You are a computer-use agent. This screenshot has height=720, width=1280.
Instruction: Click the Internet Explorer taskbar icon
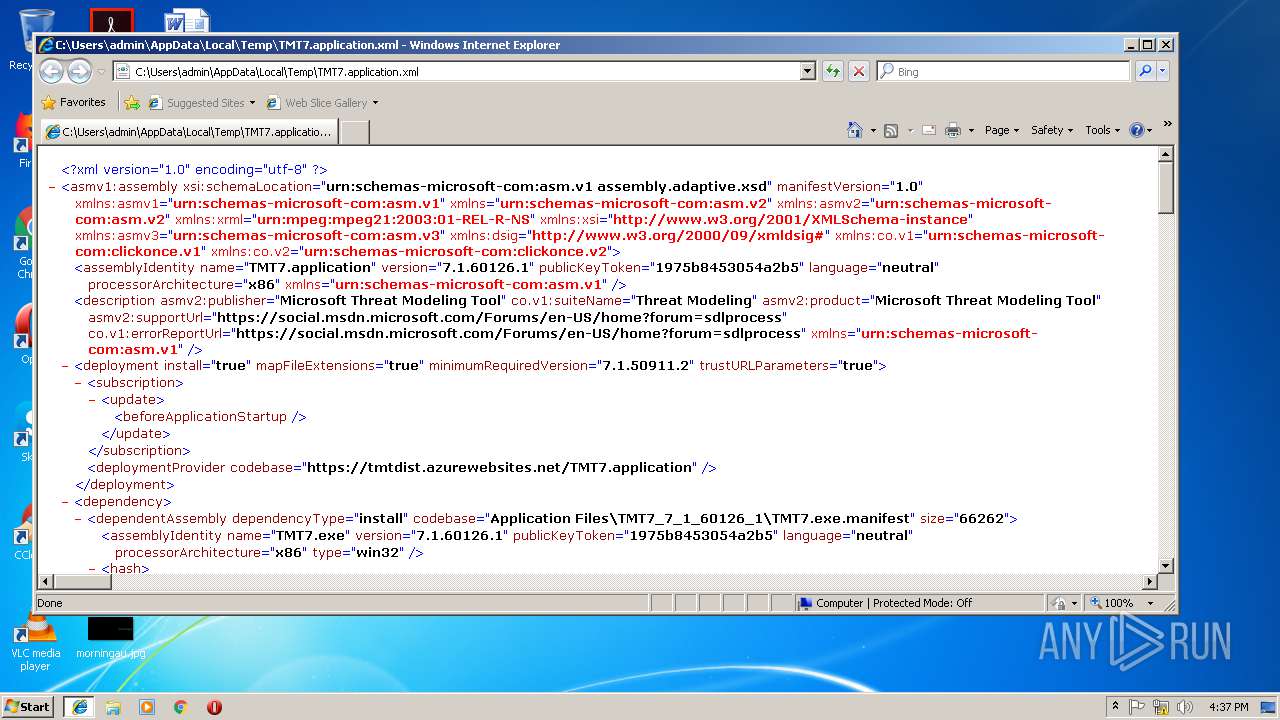[79, 706]
